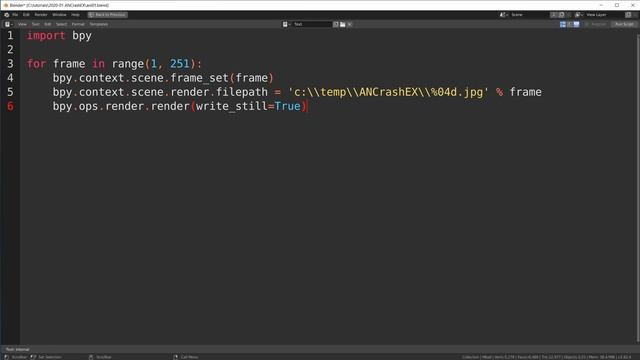Click the 'import' keyword on line 1
This screenshot has height=360, width=640.
click(46, 36)
